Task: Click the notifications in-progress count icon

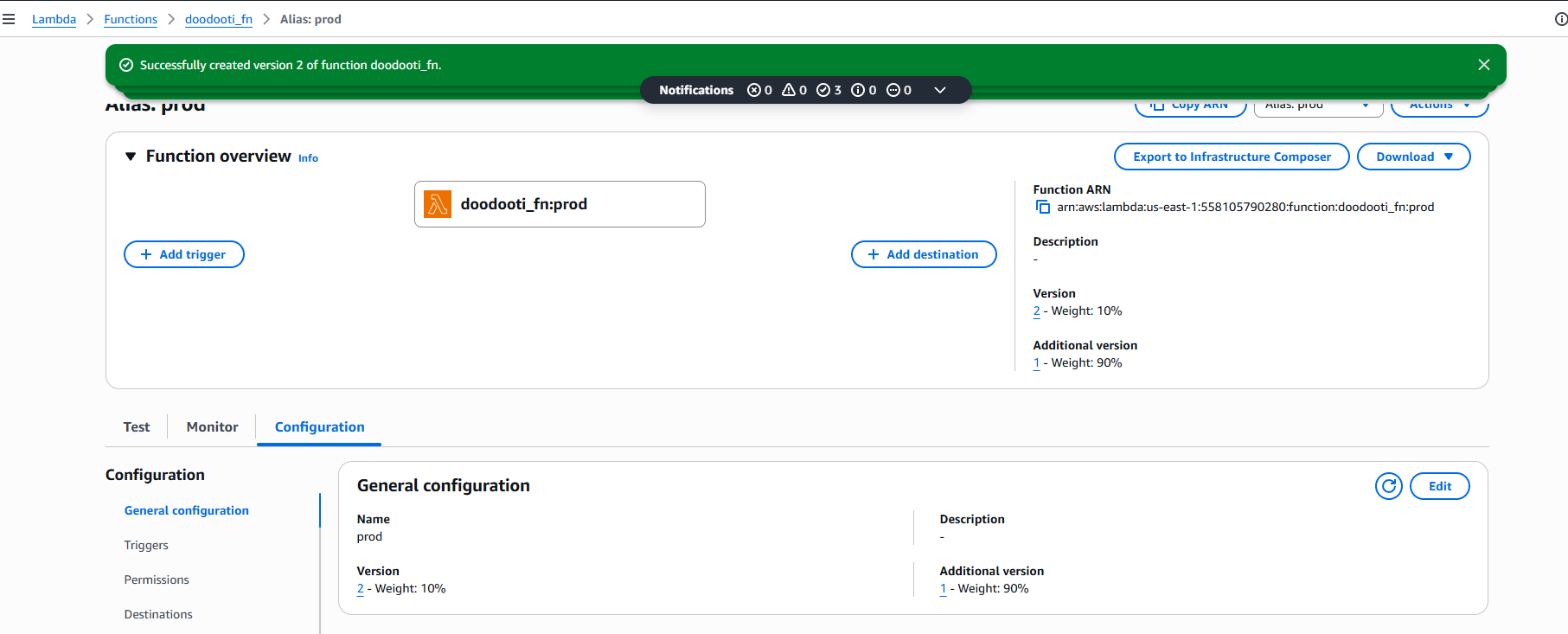Action: [x=893, y=90]
